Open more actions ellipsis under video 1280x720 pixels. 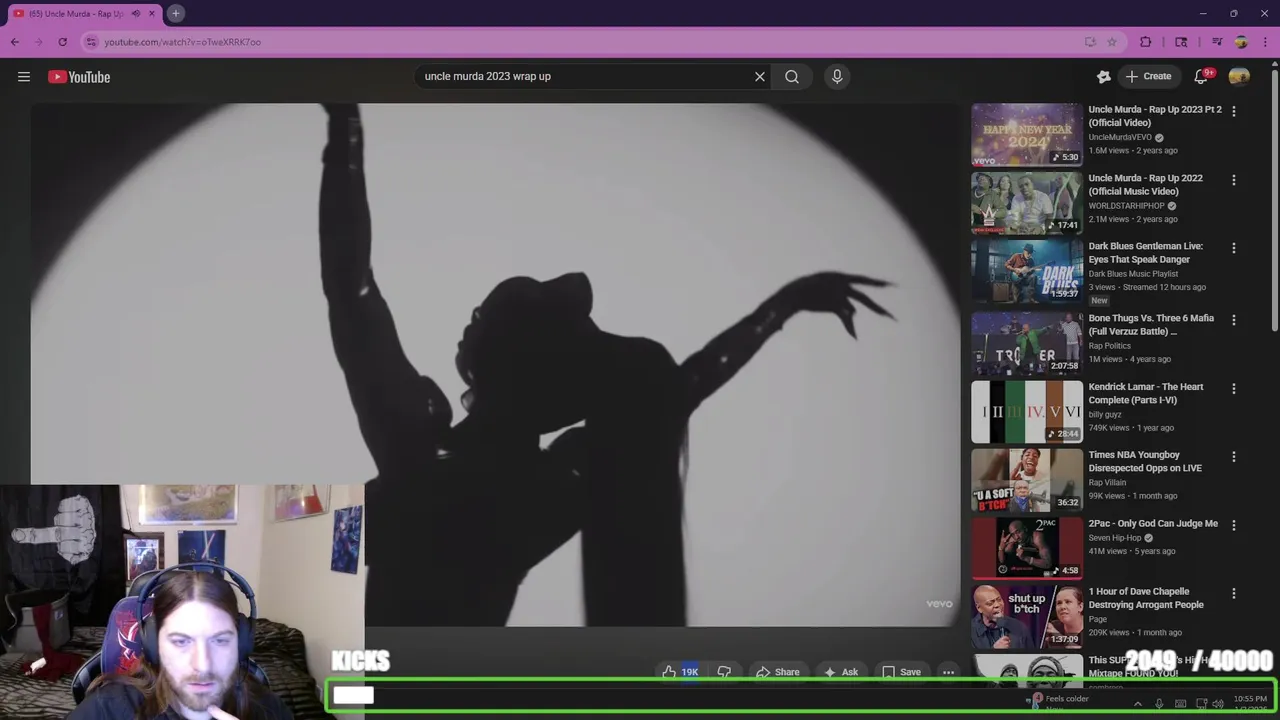click(x=948, y=672)
